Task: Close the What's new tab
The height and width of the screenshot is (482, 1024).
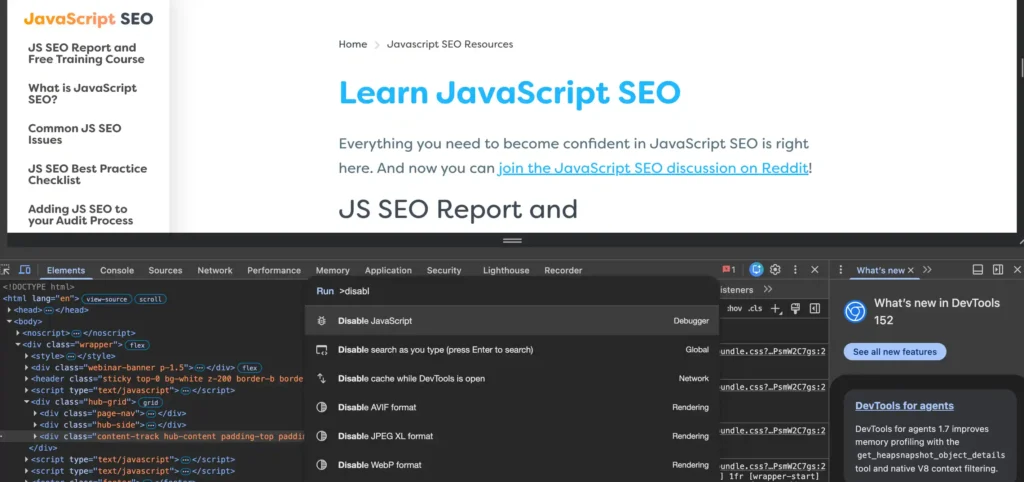Action: coord(910,270)
